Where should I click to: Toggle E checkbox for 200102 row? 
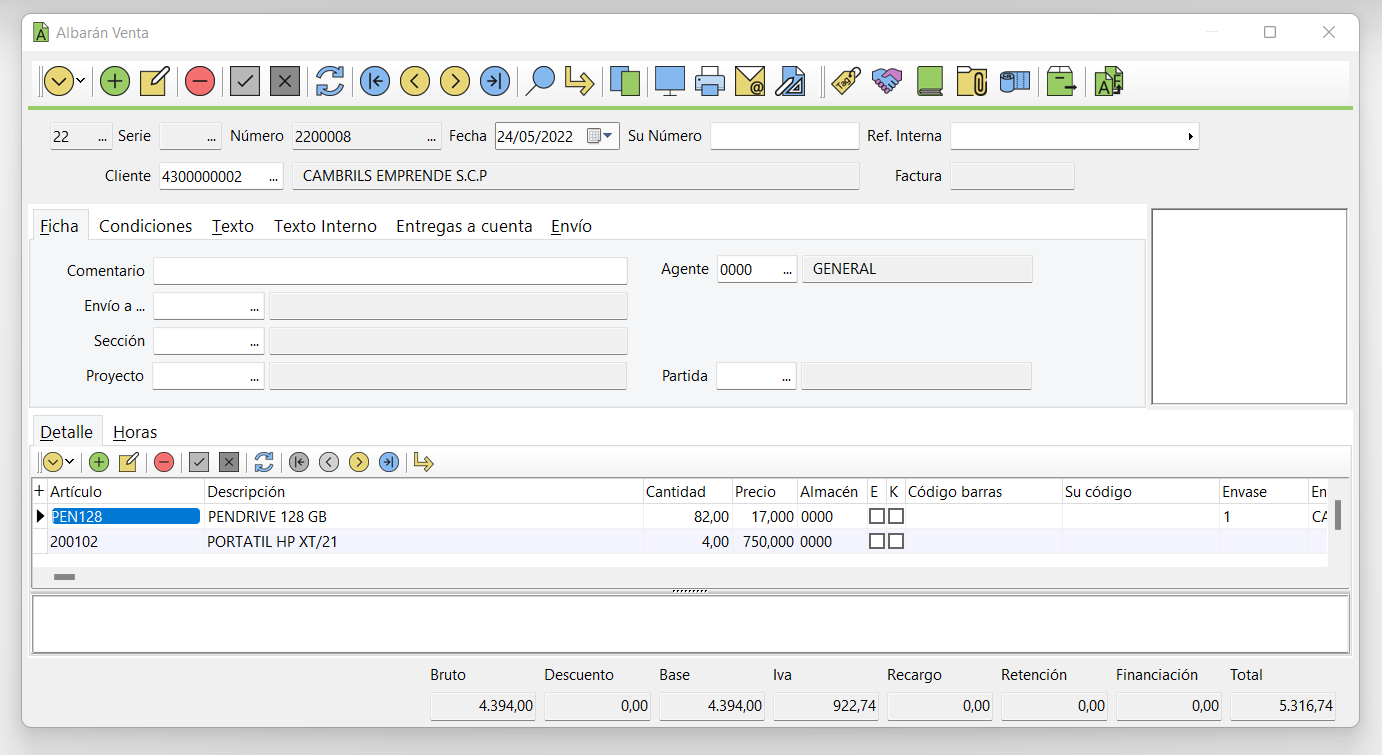pos(876,541)
